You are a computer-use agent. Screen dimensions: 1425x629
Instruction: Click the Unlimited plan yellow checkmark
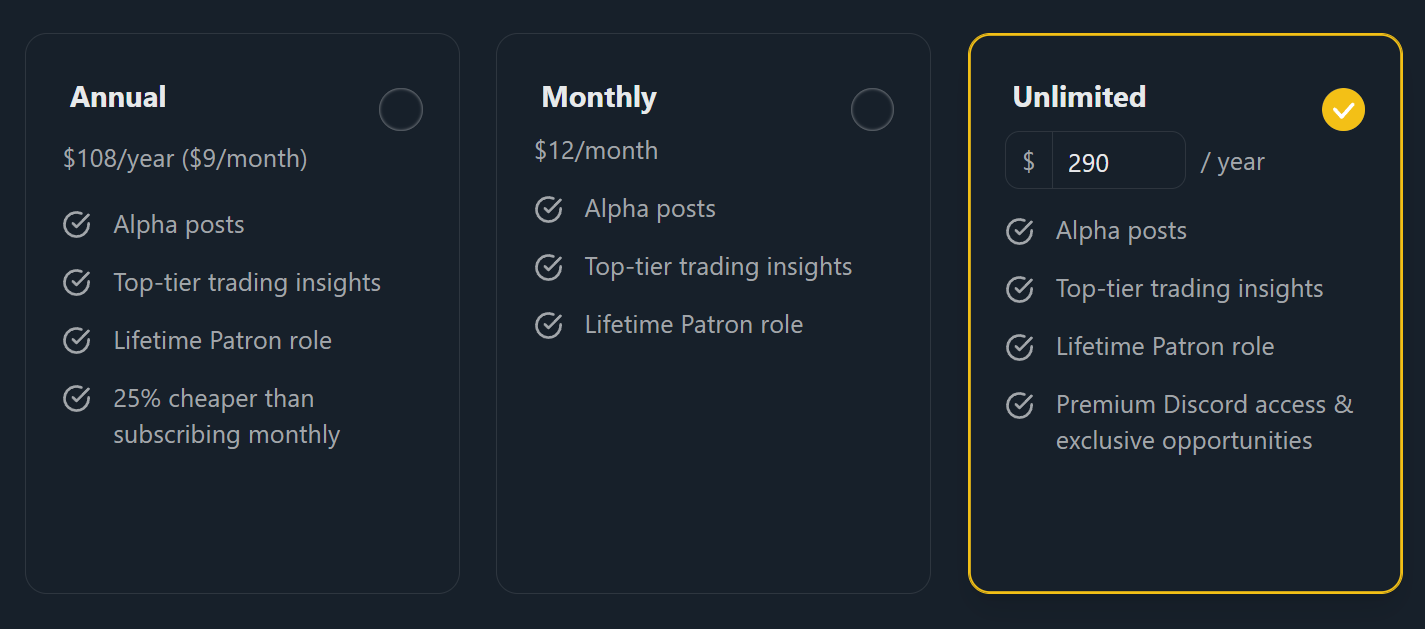coord(1343,110)
